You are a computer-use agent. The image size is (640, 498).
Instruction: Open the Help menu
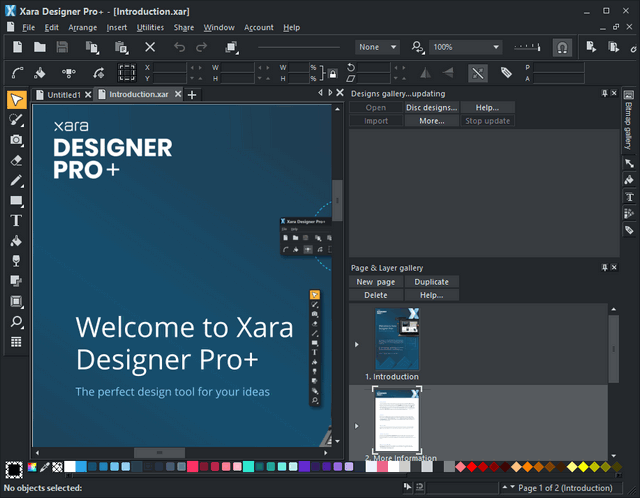tap(291, 27)
